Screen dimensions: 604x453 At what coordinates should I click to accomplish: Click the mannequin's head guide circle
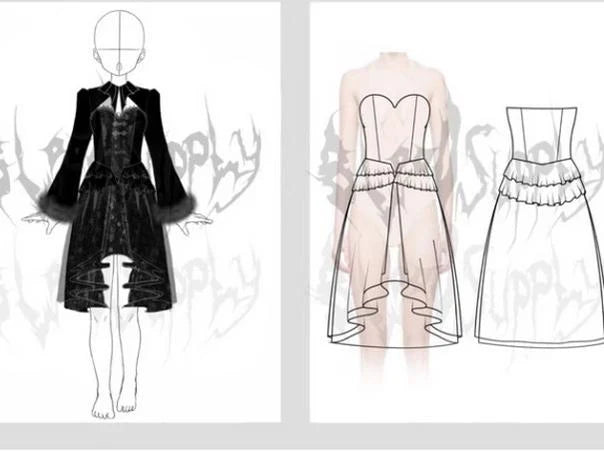pos(119,40)
